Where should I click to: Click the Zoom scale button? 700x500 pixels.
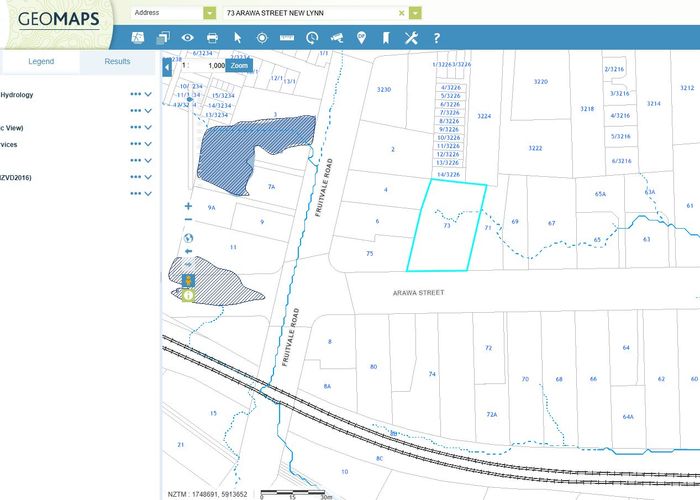tap(239, 65)
